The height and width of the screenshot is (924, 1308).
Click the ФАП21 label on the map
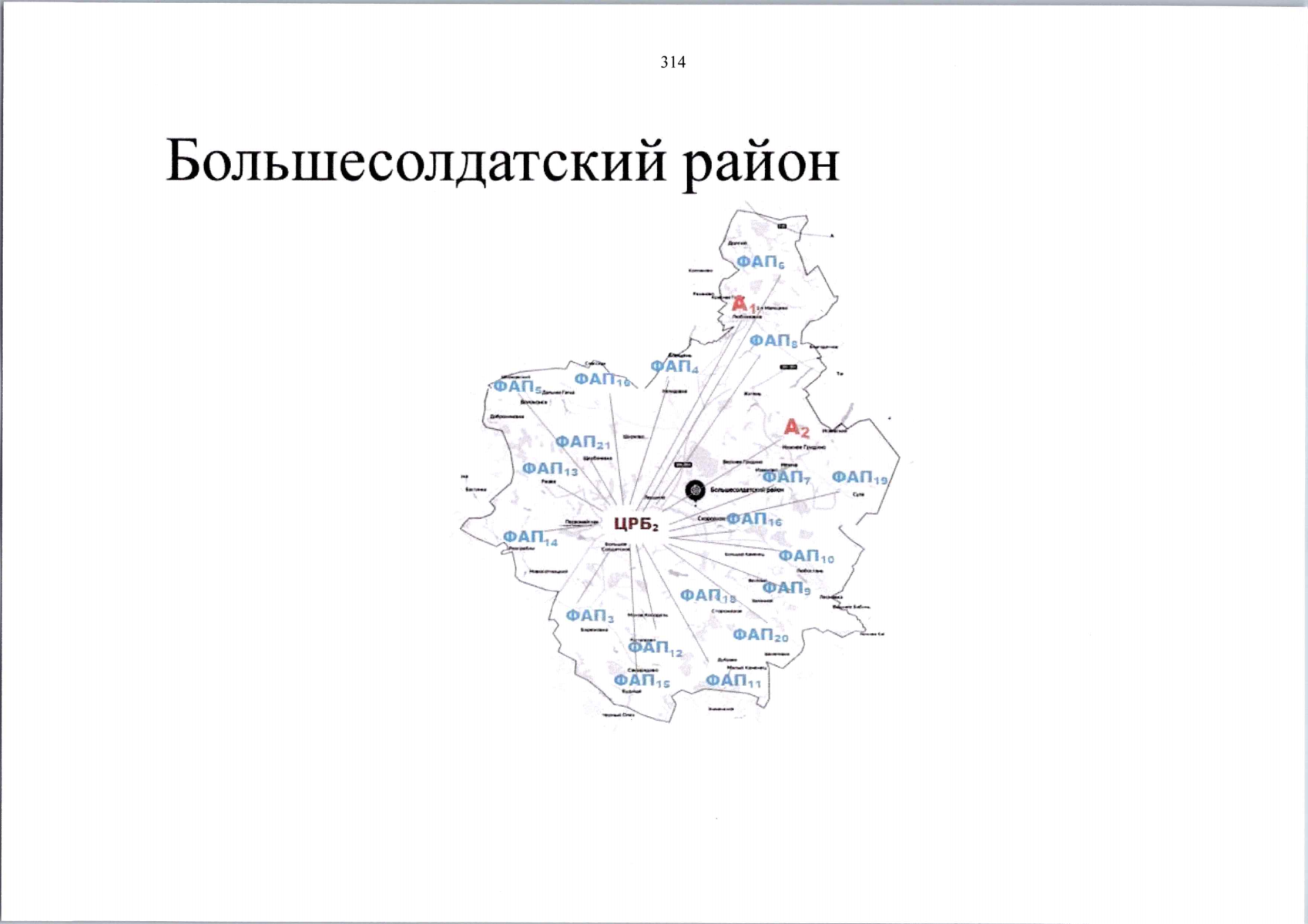(x=582, y=443)
